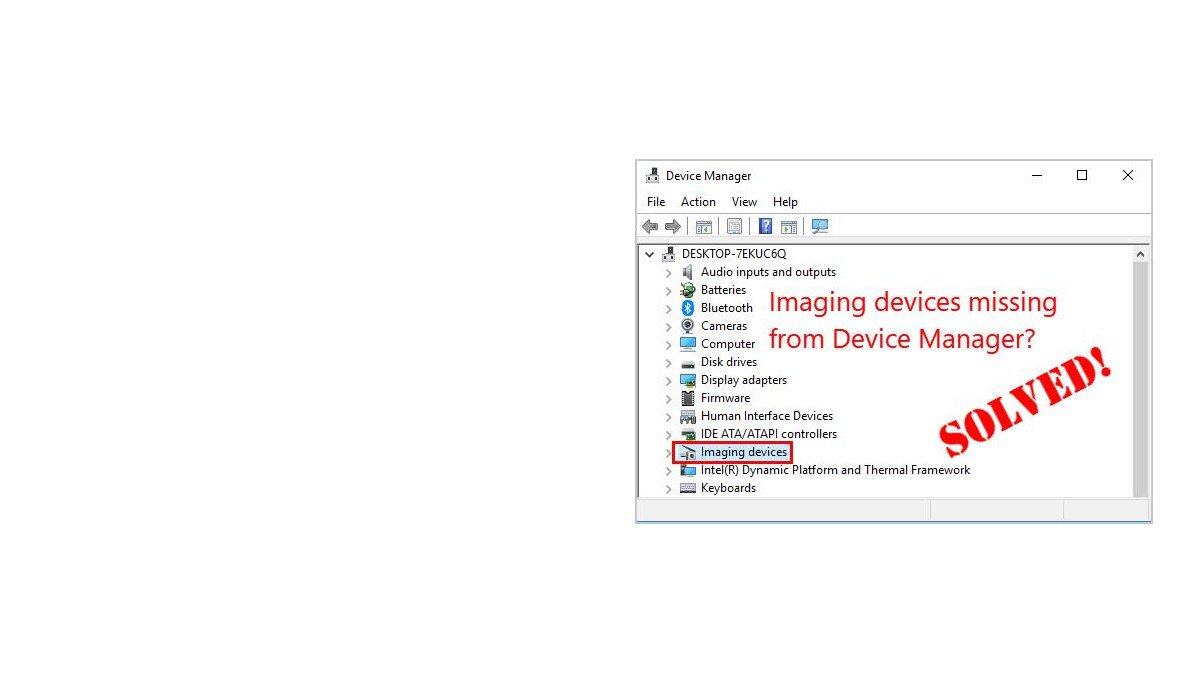Viewport: 1200px width, 675px height.
Task: Expand the Display adapters category
Action: tap(669, 380)
